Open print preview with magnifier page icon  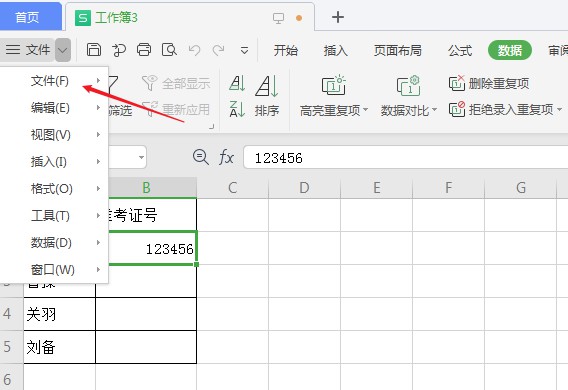coord(169,50)
